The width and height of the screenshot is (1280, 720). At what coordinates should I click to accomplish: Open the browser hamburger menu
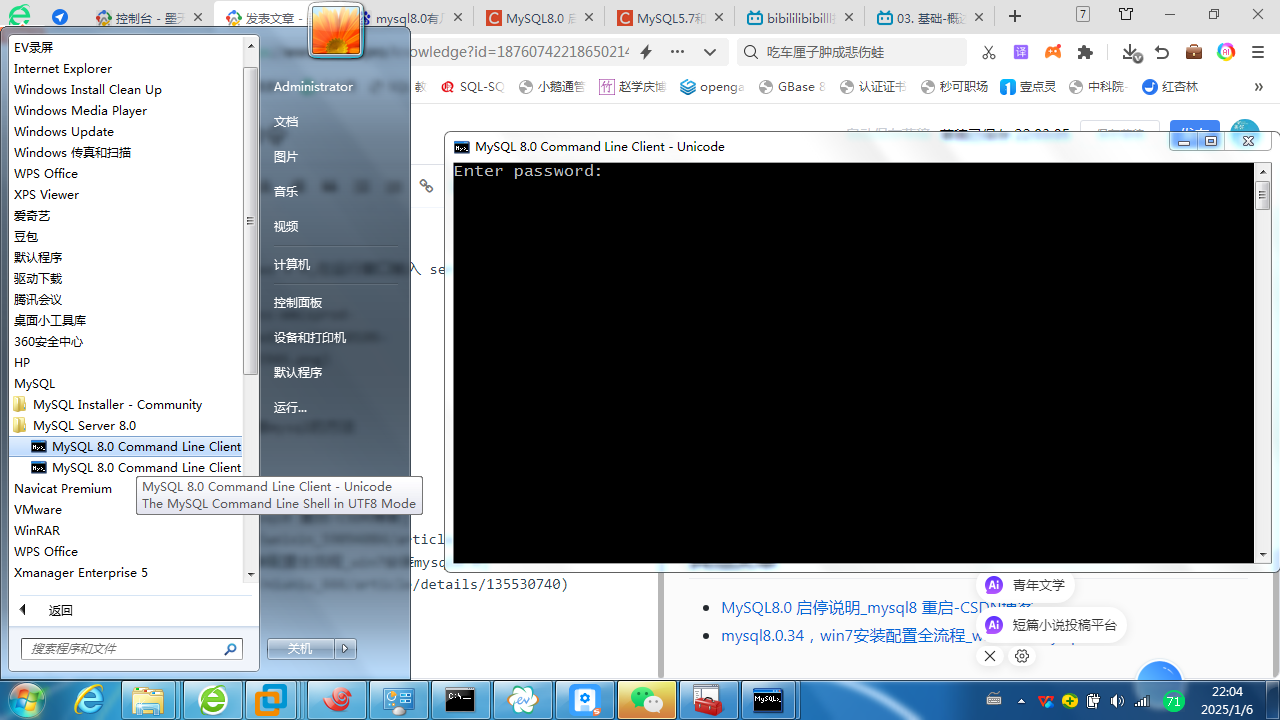point(1259,52)
